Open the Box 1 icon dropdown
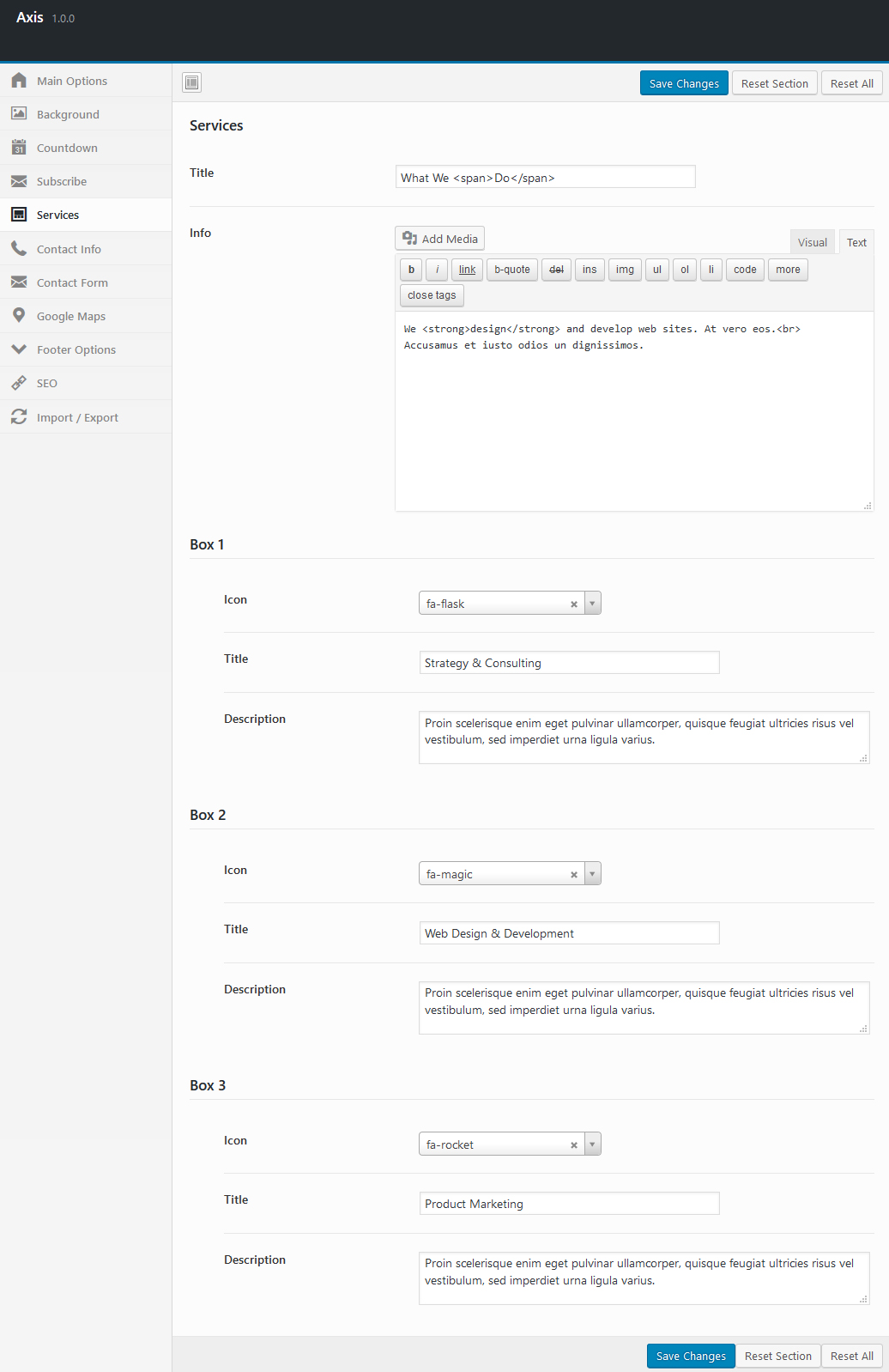This screenshot has width=889, height=1372. pyautogui.click(x=592, y=604)
